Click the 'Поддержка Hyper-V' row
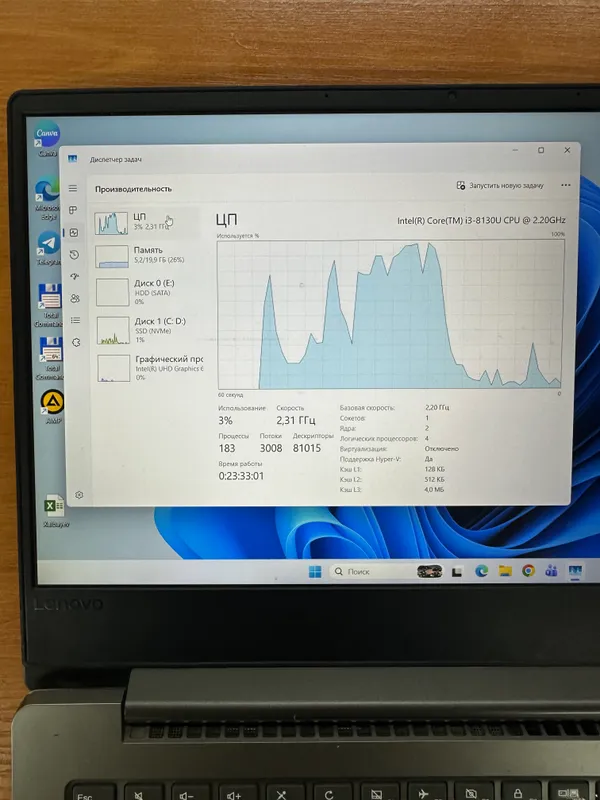This screenshot has width=600, height=800. 387,459
